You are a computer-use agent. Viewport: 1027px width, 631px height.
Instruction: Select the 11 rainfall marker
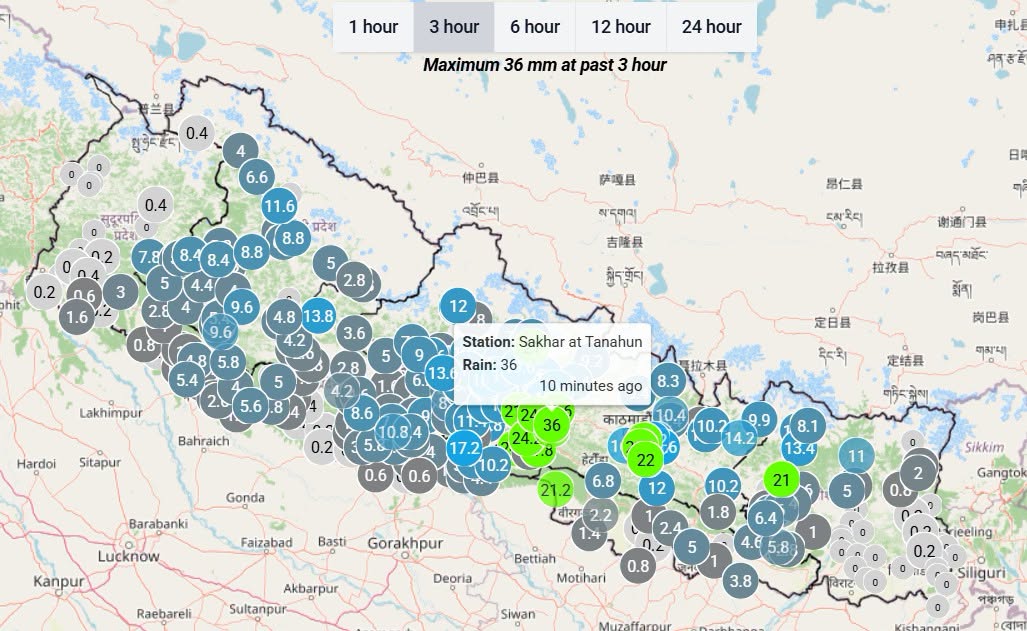tap(856, 455)
